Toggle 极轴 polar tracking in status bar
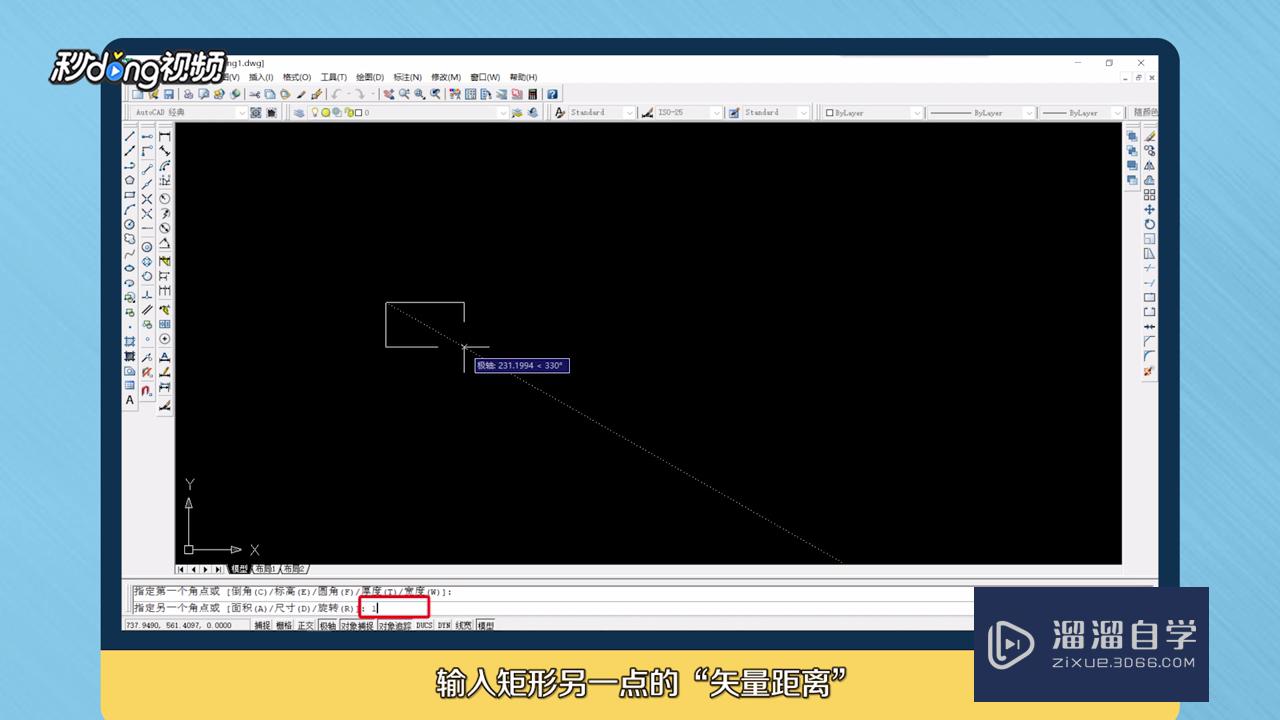The height and width of the screenshot is (720, 1280). pyautogui.click(x=328, y=625)
